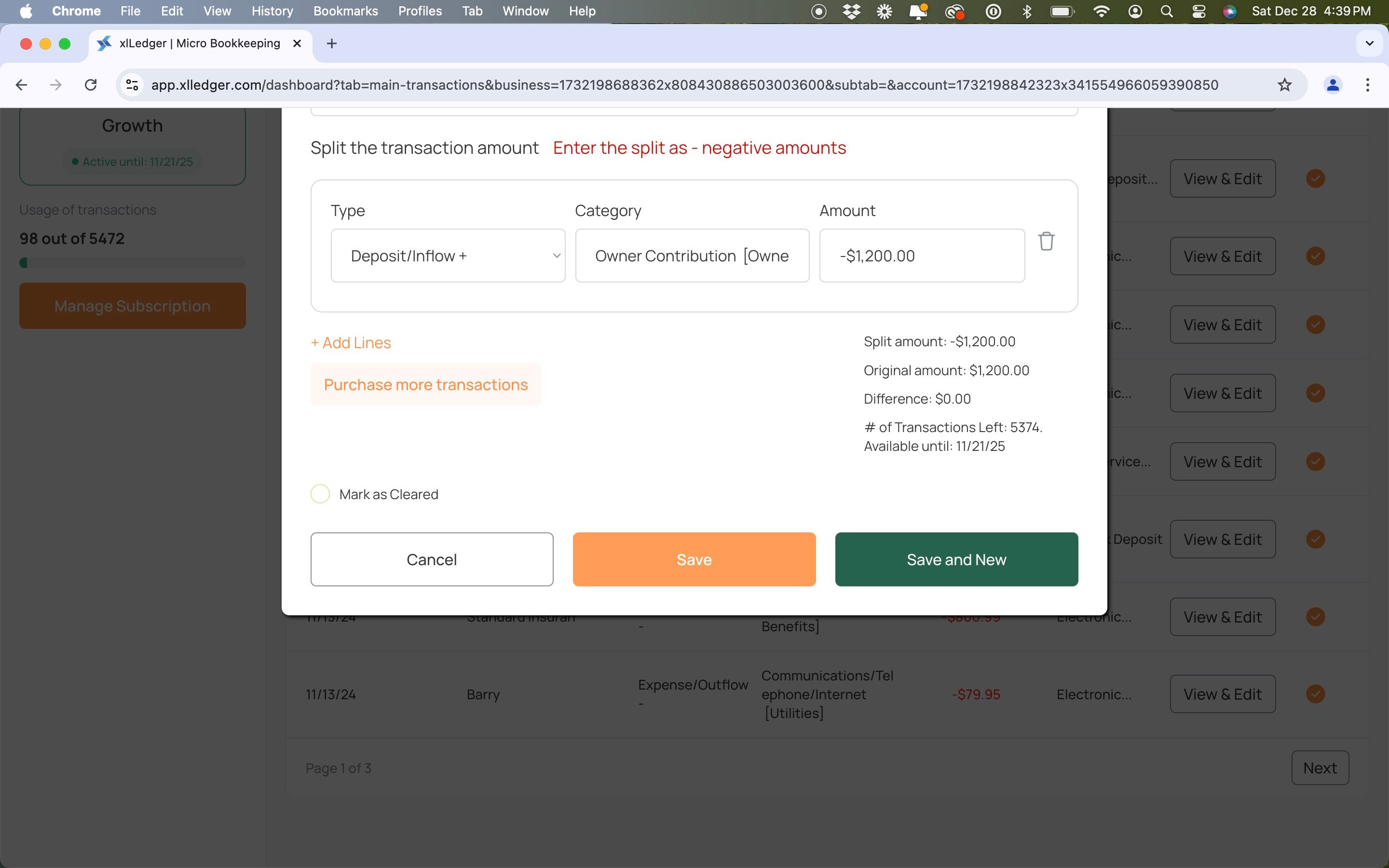Click the Dropbox menu bar icon
The width and height of the screenshot is (1389, 868).
click(x=852, y=12)
